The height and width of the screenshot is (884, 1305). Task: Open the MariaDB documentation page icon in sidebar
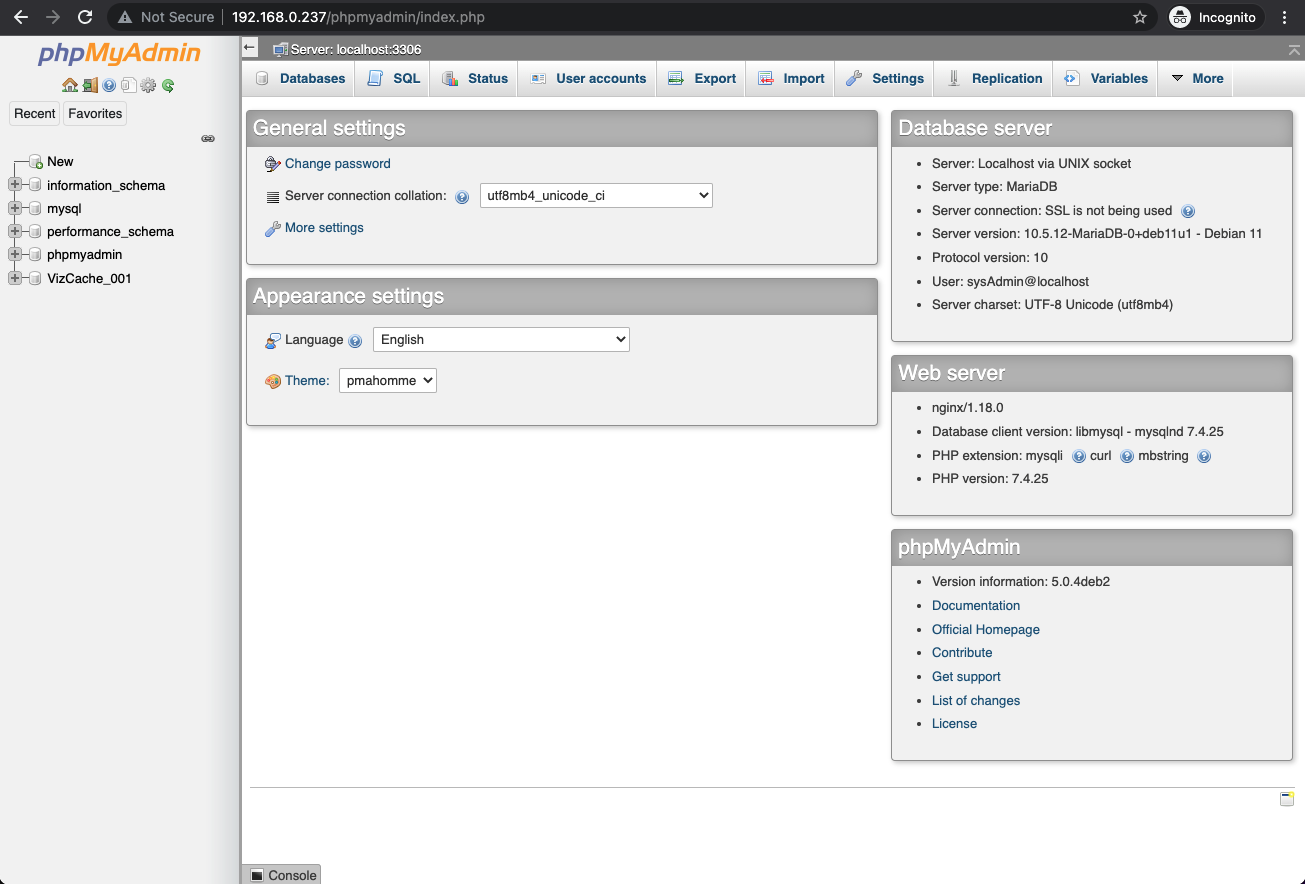[x=128, y=86]
